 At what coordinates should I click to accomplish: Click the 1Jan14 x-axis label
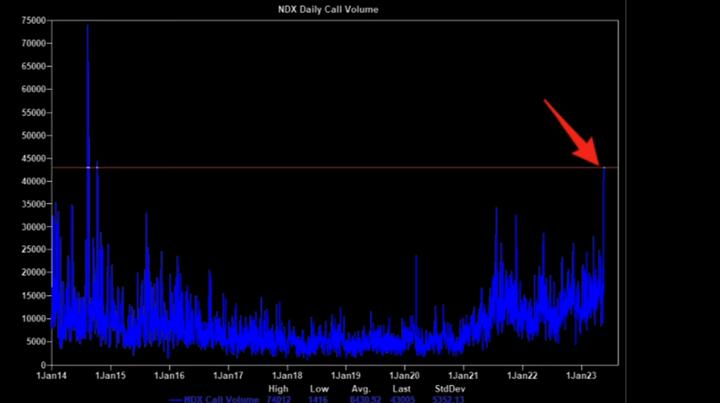[x=51, y=376]
